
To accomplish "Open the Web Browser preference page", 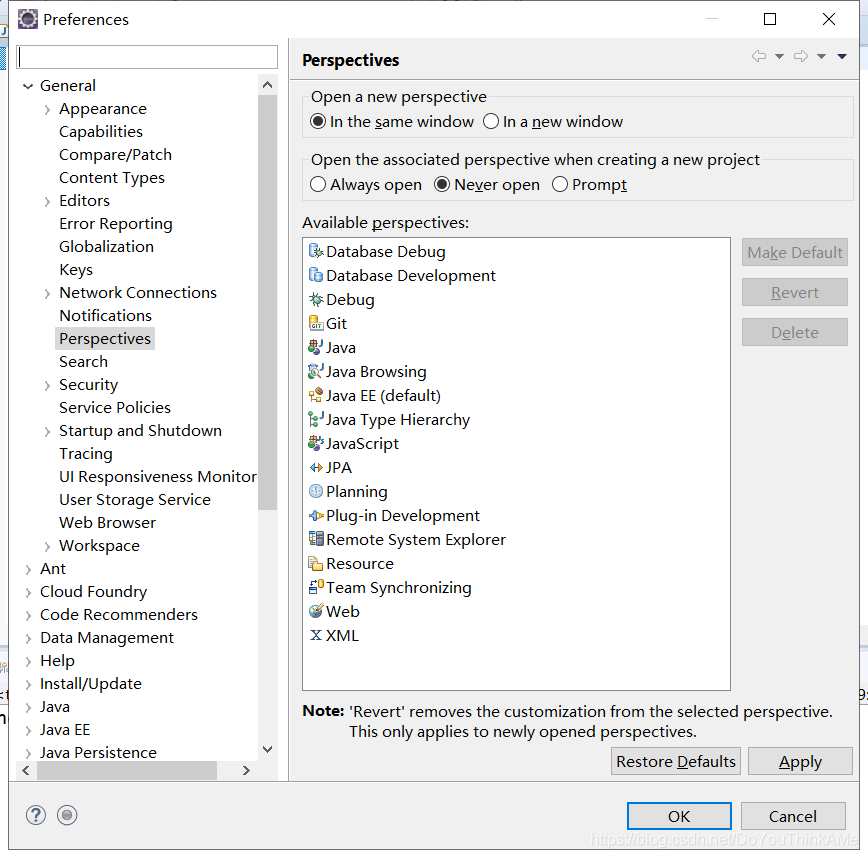I will (x=107, y=523).
